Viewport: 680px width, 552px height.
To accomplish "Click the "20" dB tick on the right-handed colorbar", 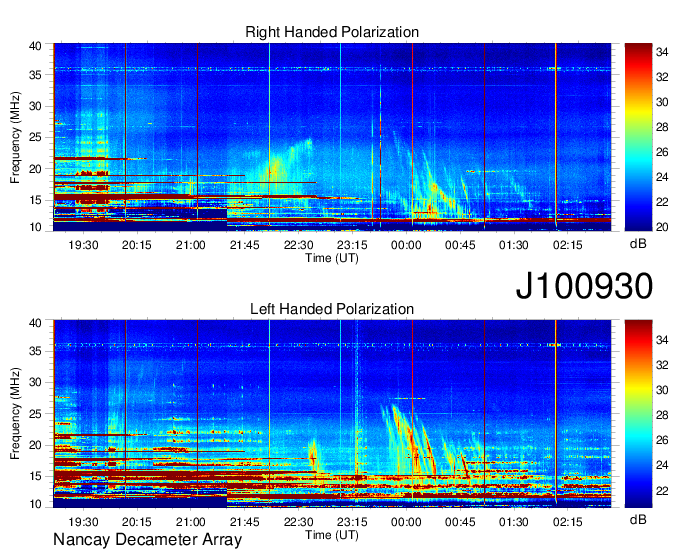I will tap(662, 227).
